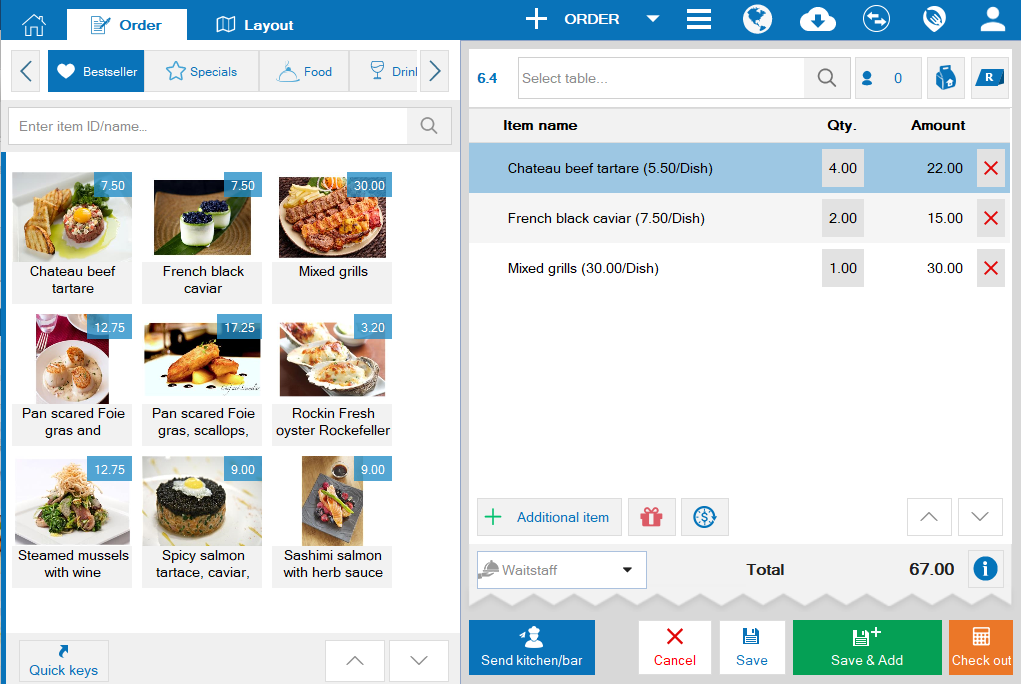Click the item search magnifier icon
This screenshot has width=1021, height=684.
pos(429,126)
